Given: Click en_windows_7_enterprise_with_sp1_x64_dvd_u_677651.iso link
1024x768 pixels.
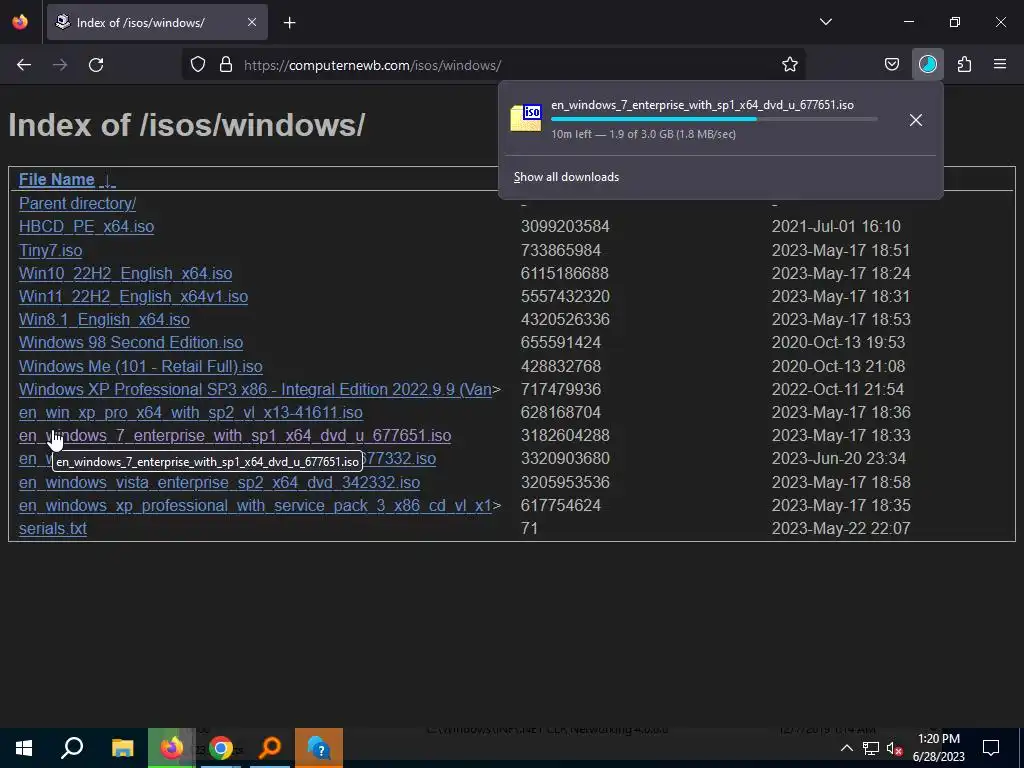Looking at the screenshot, I should [x=234, y=436].
